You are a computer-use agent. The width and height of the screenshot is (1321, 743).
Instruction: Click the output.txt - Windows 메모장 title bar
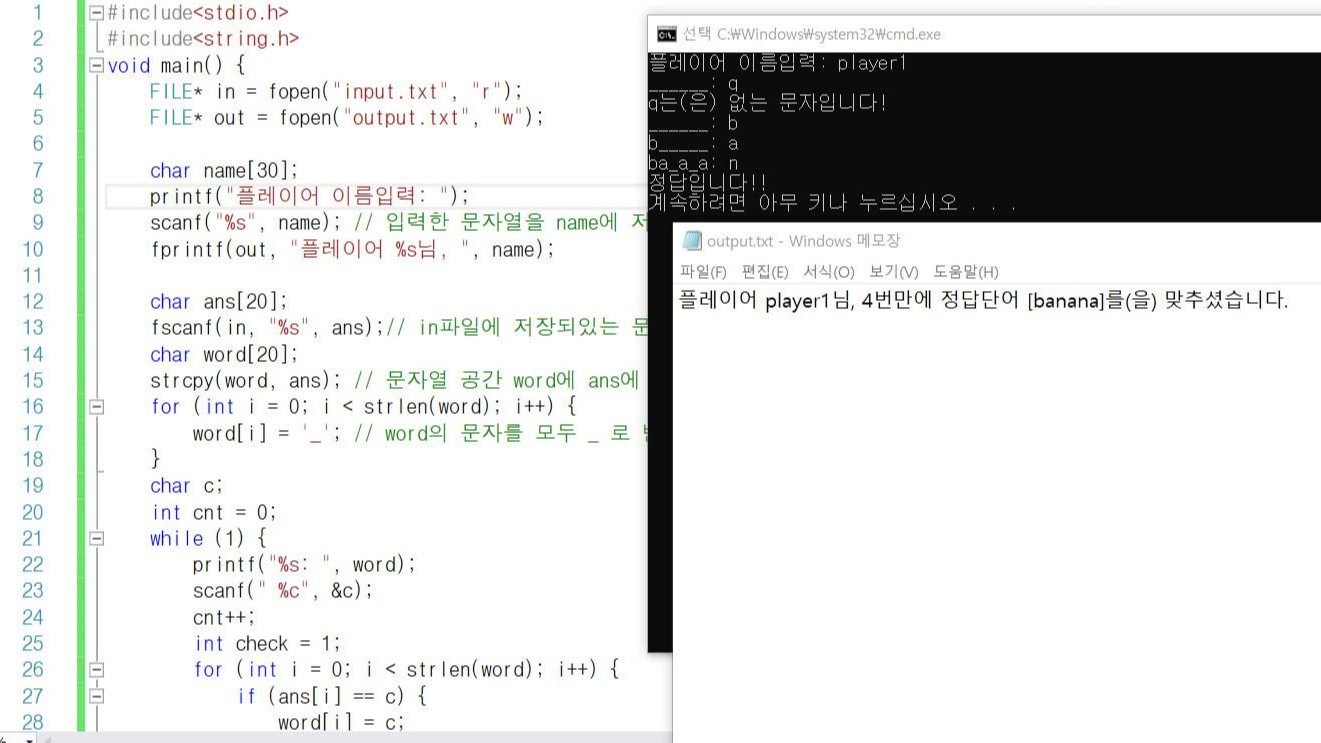pos(804,241)
